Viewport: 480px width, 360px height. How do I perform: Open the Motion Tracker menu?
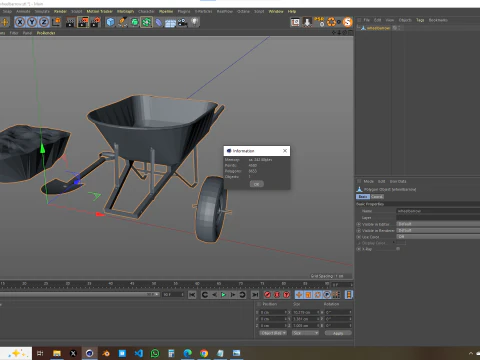point(100,11)
